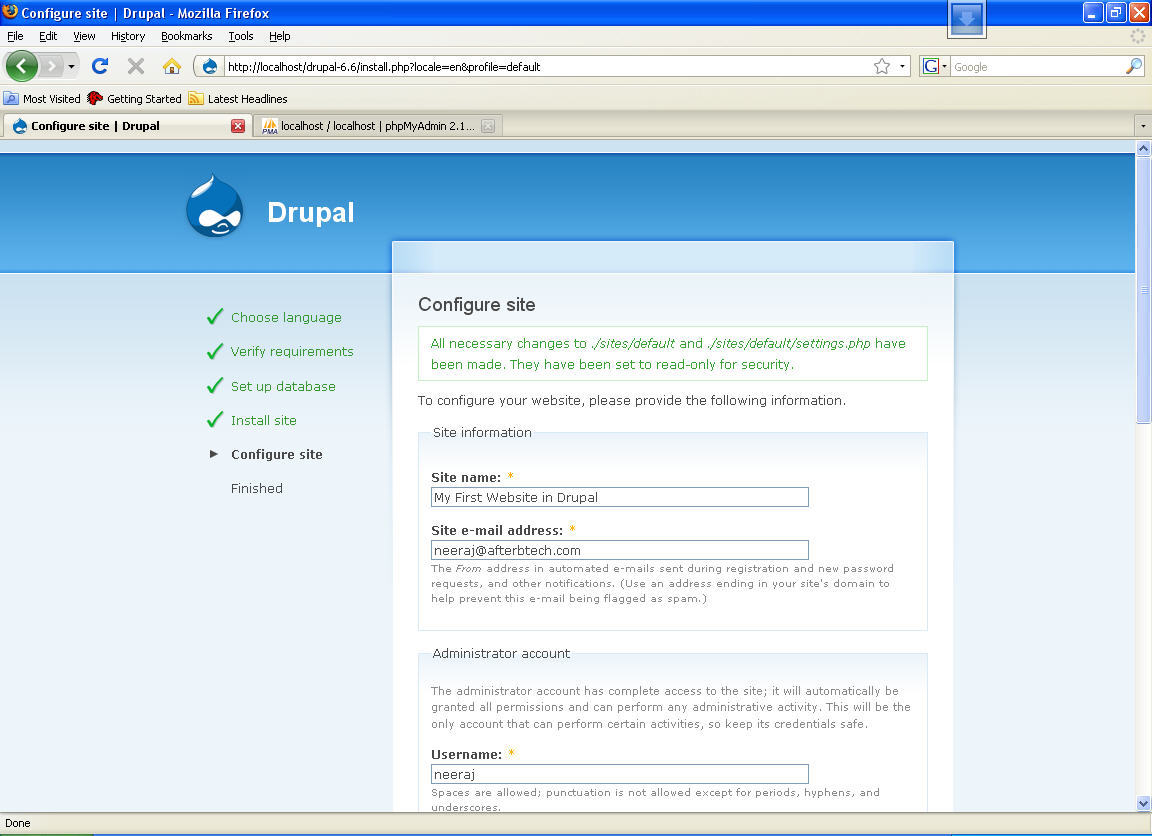The image size is (1152, 836).
Task: Click the page scrollbar down arrow
Action: (x=1143, y=803)
